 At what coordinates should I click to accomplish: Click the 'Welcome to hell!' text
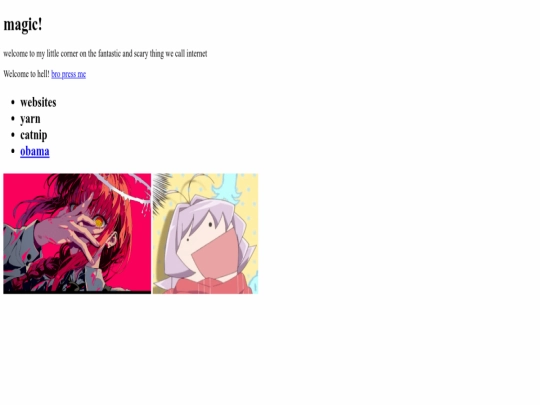(x=27, y=74)
